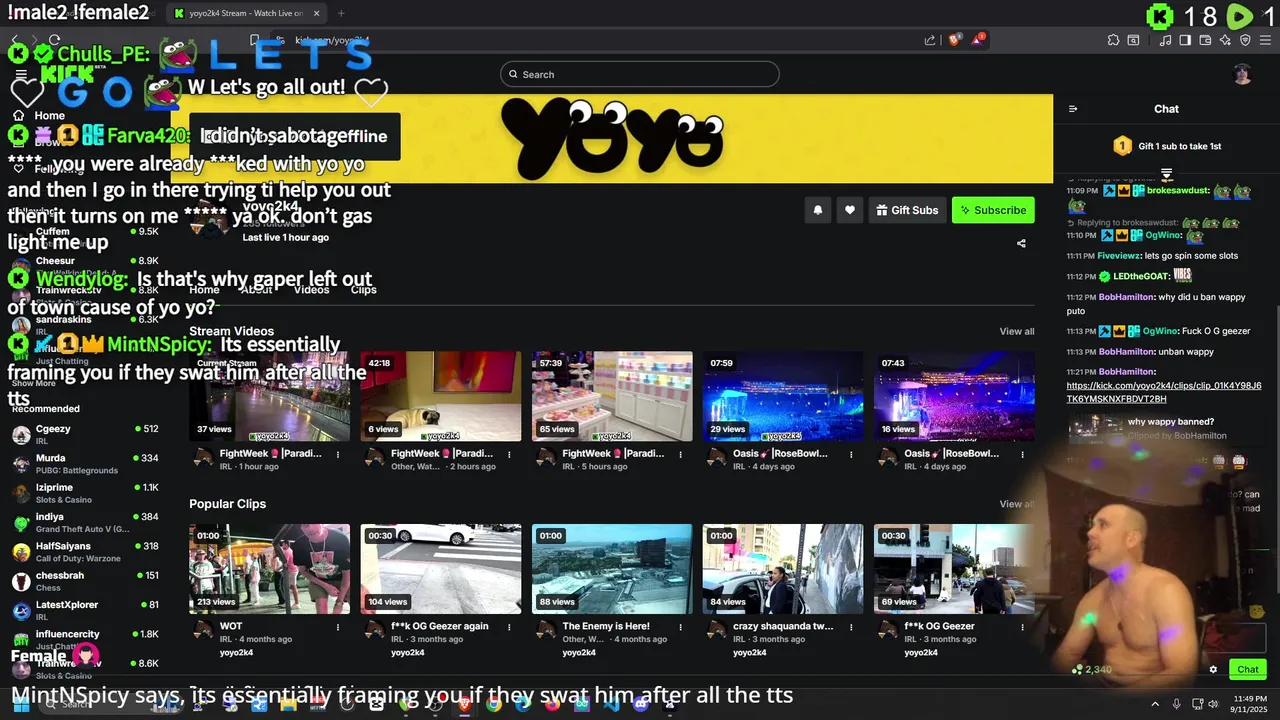Click View all for Stream Videos
This screenshot has width=1280, height=720.
pyautogui.click(x=1017, y=332)
